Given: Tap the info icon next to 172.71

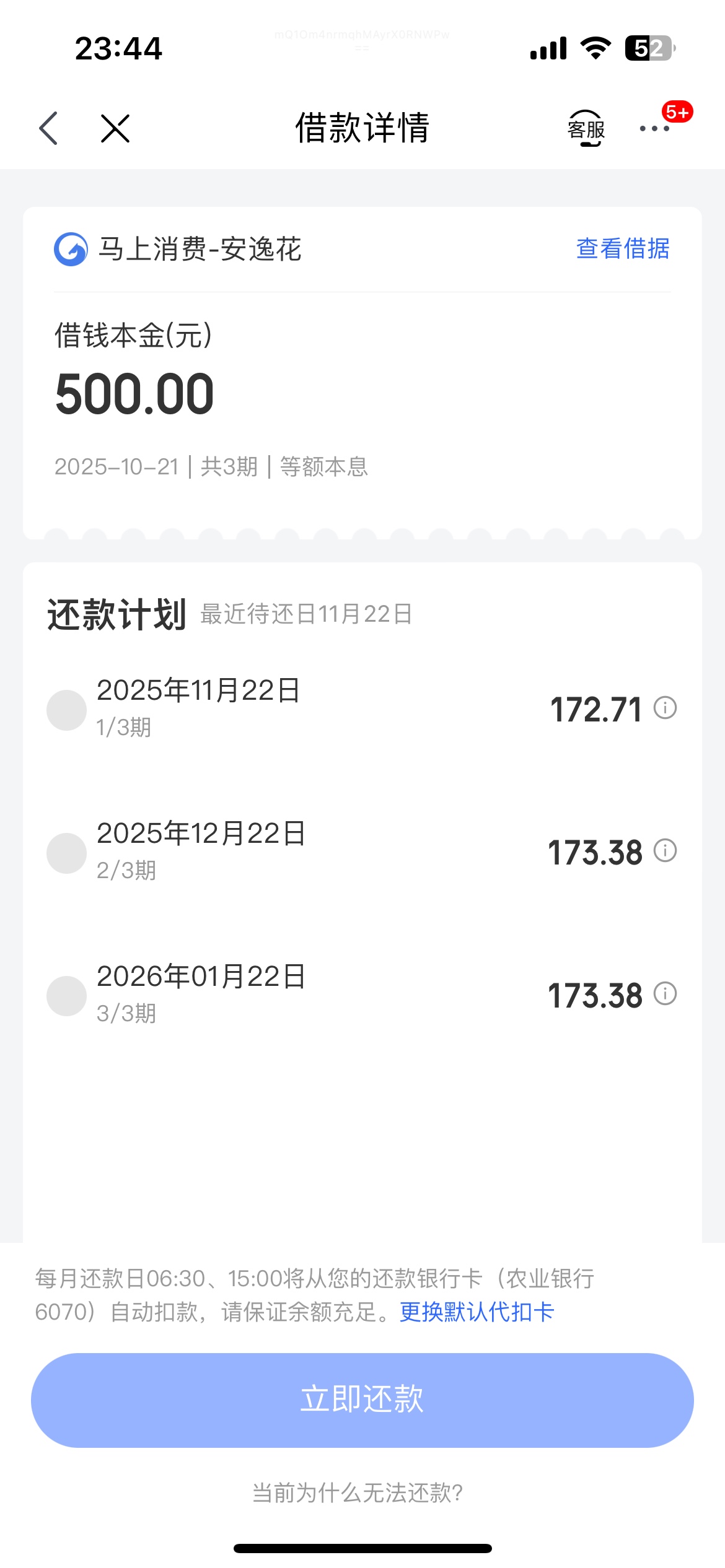Looking at the screenshot, I should [665, 708].
